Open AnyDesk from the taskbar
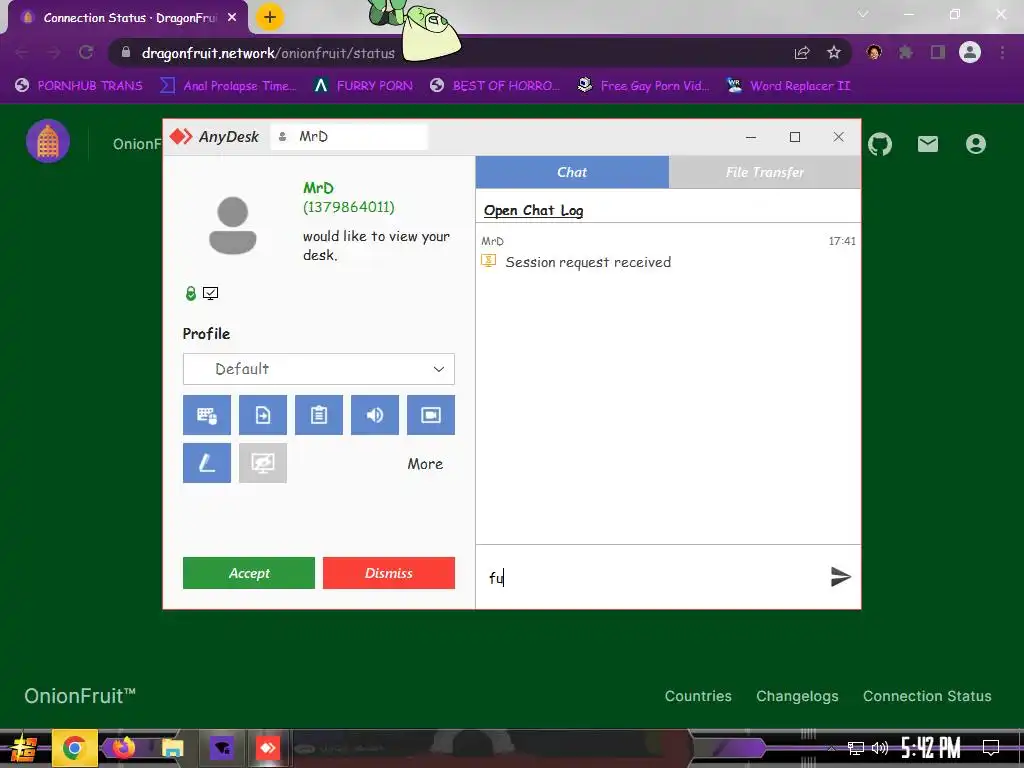The image size is (1024, 768). [268, 748]
